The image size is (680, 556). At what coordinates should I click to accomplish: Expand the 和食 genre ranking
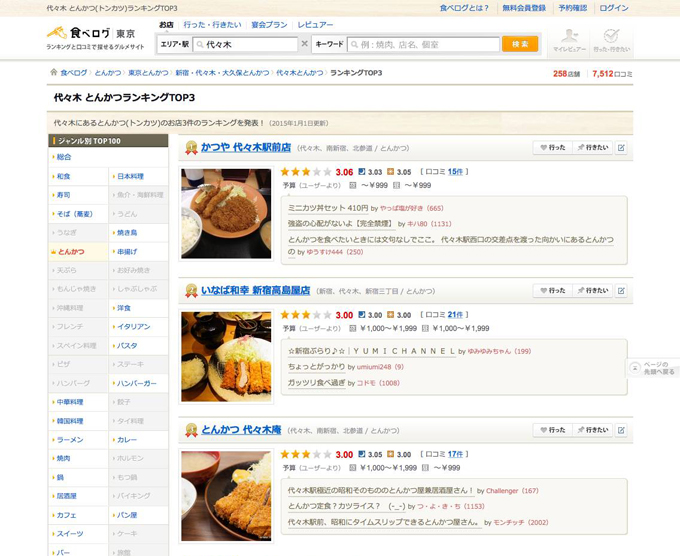(x=64, y=176)
